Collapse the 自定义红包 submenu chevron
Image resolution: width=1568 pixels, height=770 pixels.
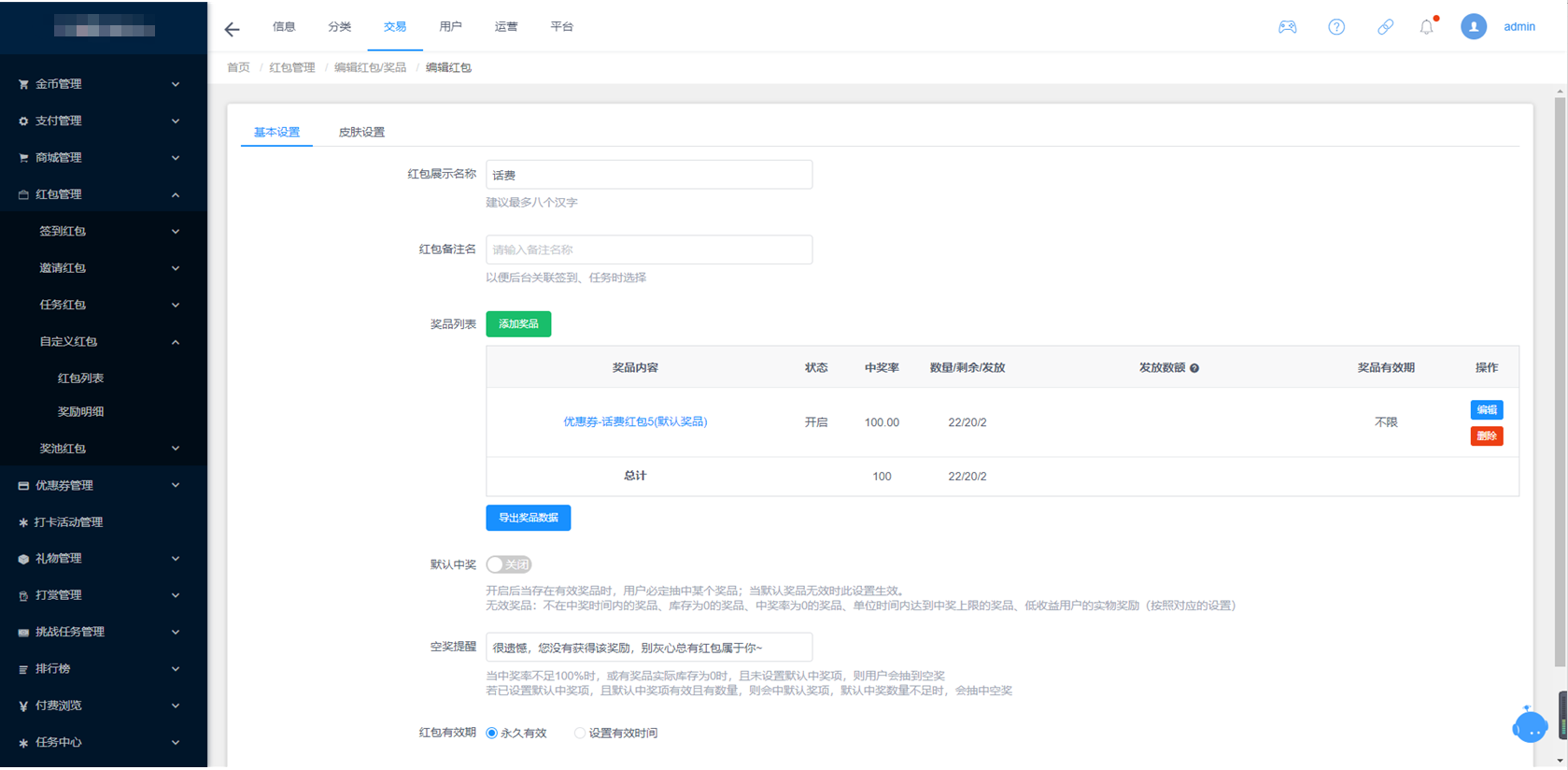pos(176,342)
